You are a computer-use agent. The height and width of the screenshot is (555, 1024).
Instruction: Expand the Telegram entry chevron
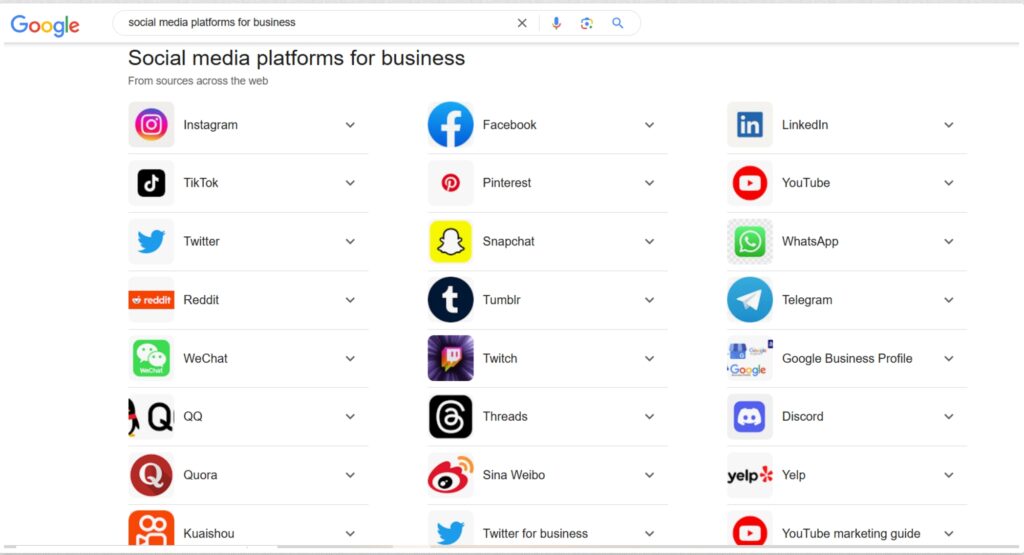click(x=949, y=300)
